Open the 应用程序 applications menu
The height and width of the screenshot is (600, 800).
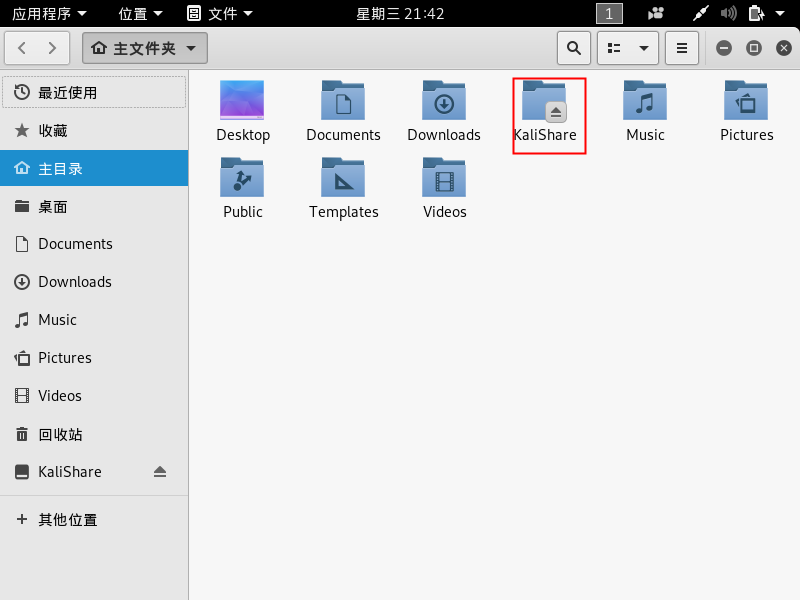click(49, 13)
